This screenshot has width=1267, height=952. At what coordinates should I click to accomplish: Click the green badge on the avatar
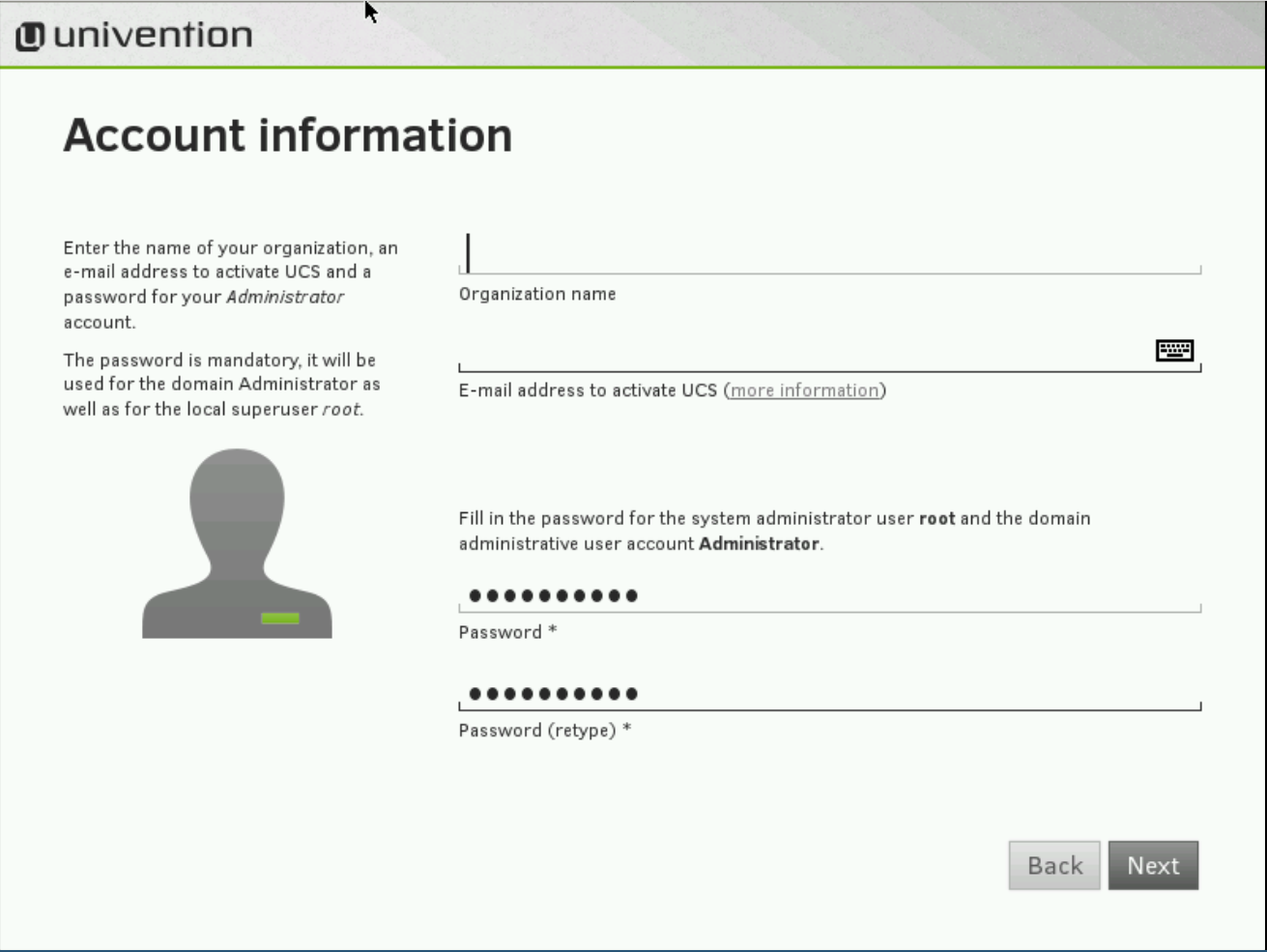280,619
